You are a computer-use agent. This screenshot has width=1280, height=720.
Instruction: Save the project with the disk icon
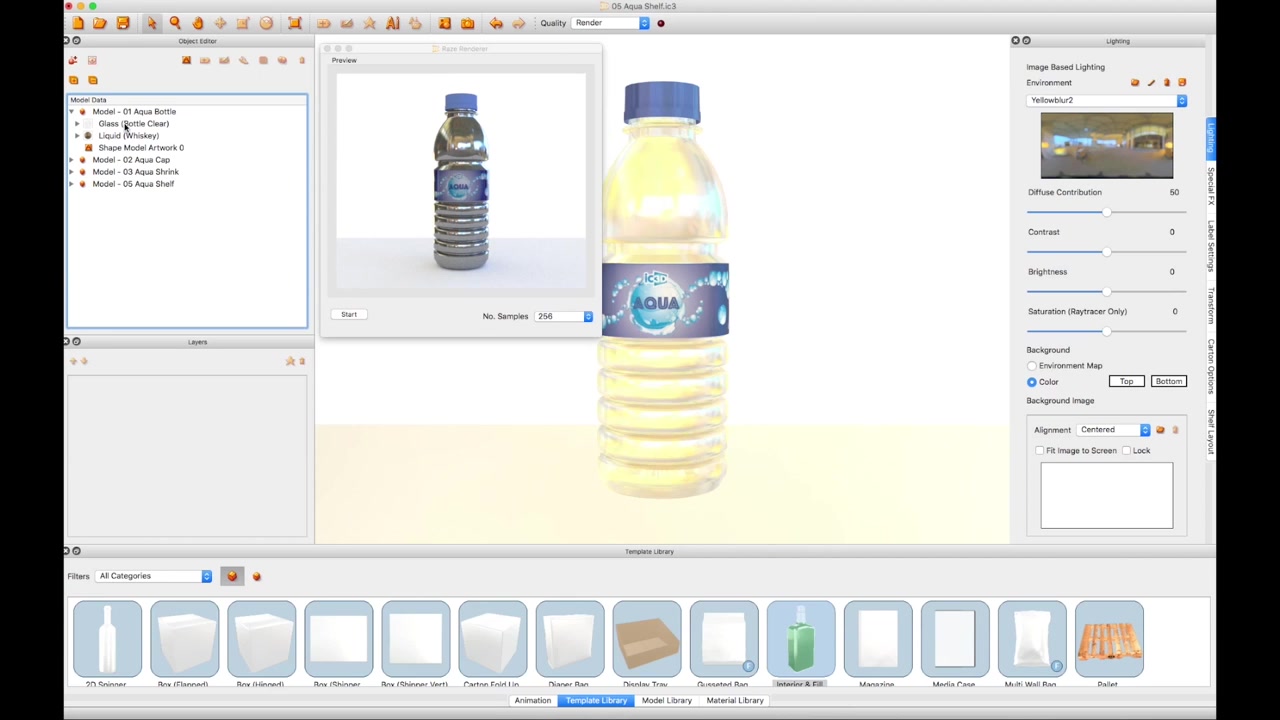[123, 23]
